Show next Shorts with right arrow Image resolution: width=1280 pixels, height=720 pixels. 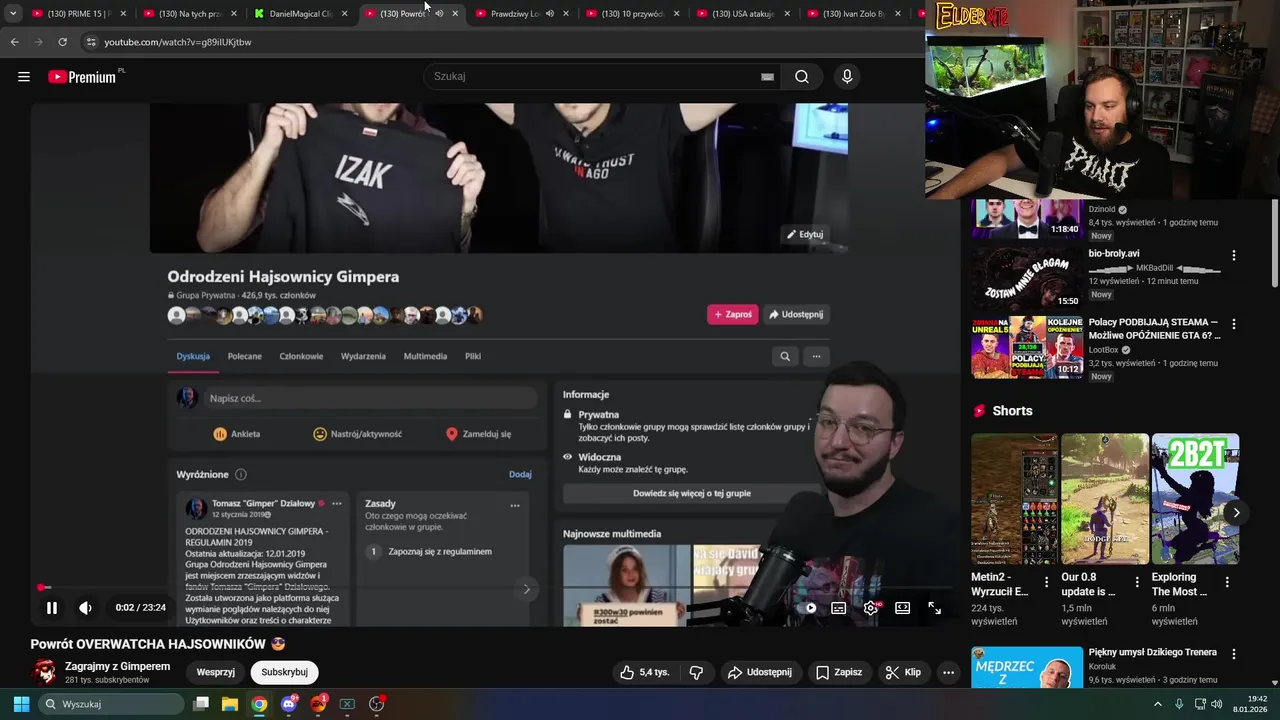point(1236,513)
